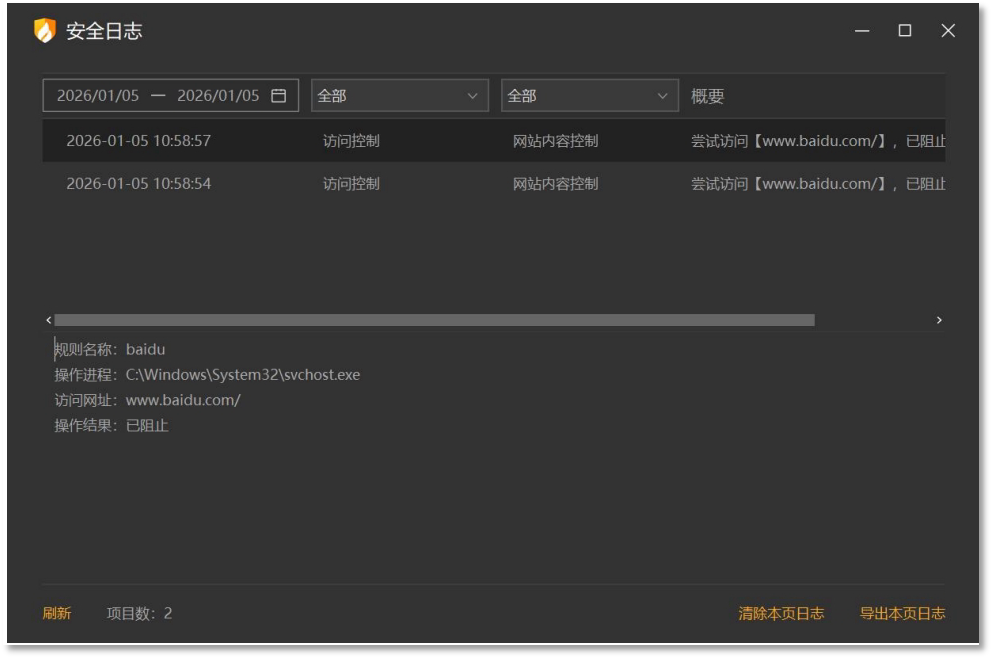Click the 网站内容控制 cell in first row

pos(555,140)
